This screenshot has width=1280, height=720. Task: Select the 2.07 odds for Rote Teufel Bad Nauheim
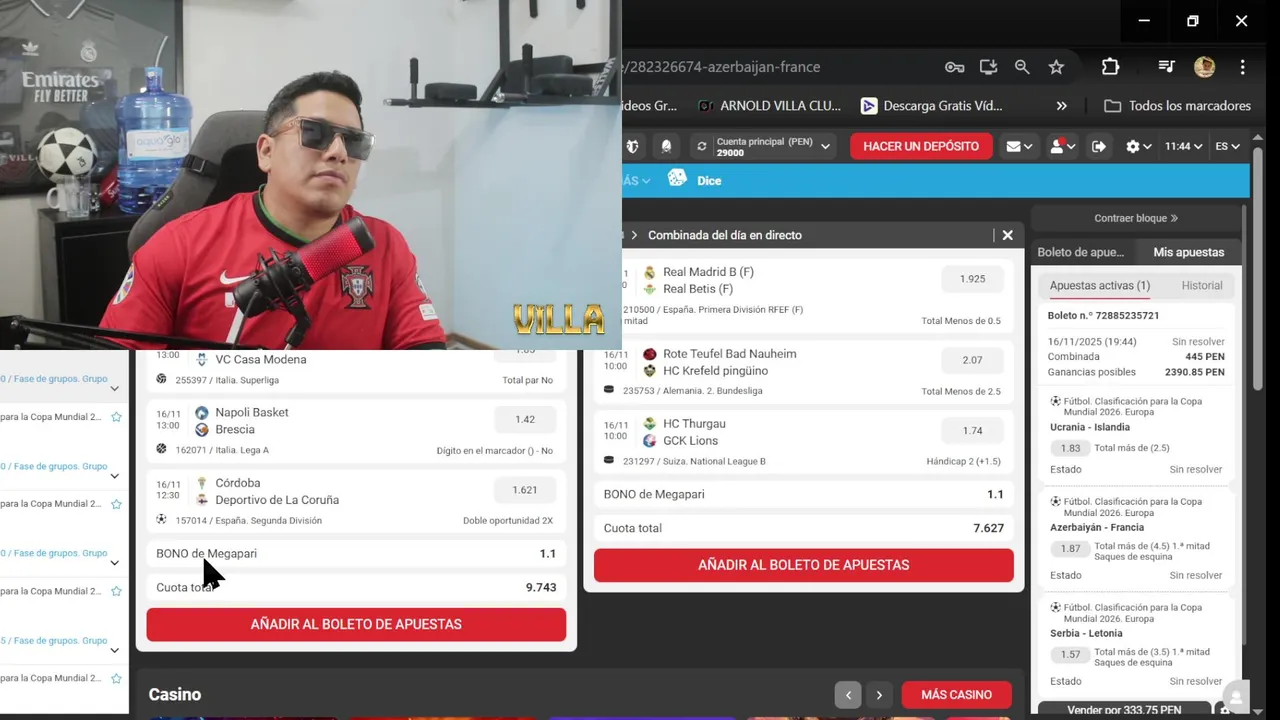(x=972, y=360)
